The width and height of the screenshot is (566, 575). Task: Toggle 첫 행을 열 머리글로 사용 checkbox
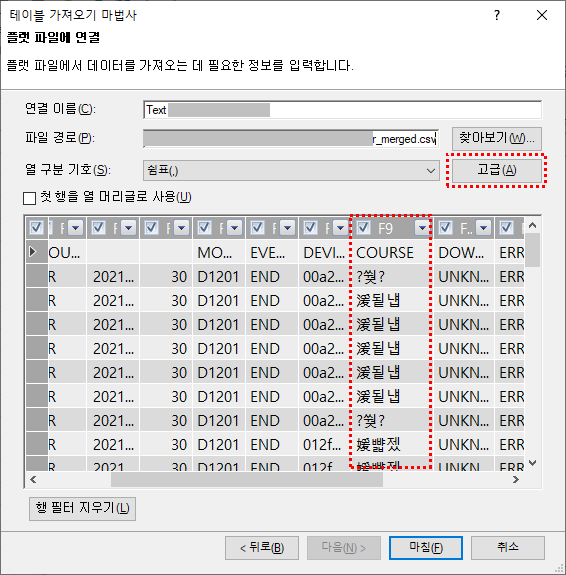tap(29, 198)
